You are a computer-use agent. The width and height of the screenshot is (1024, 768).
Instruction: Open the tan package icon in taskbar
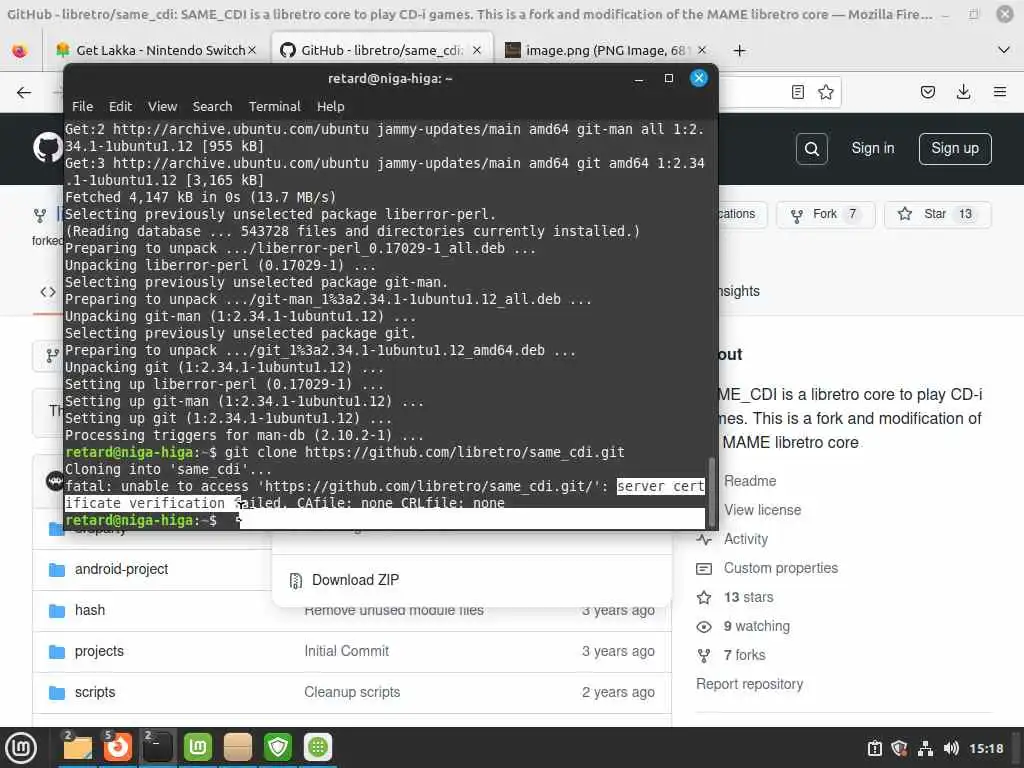coord(238,747)
